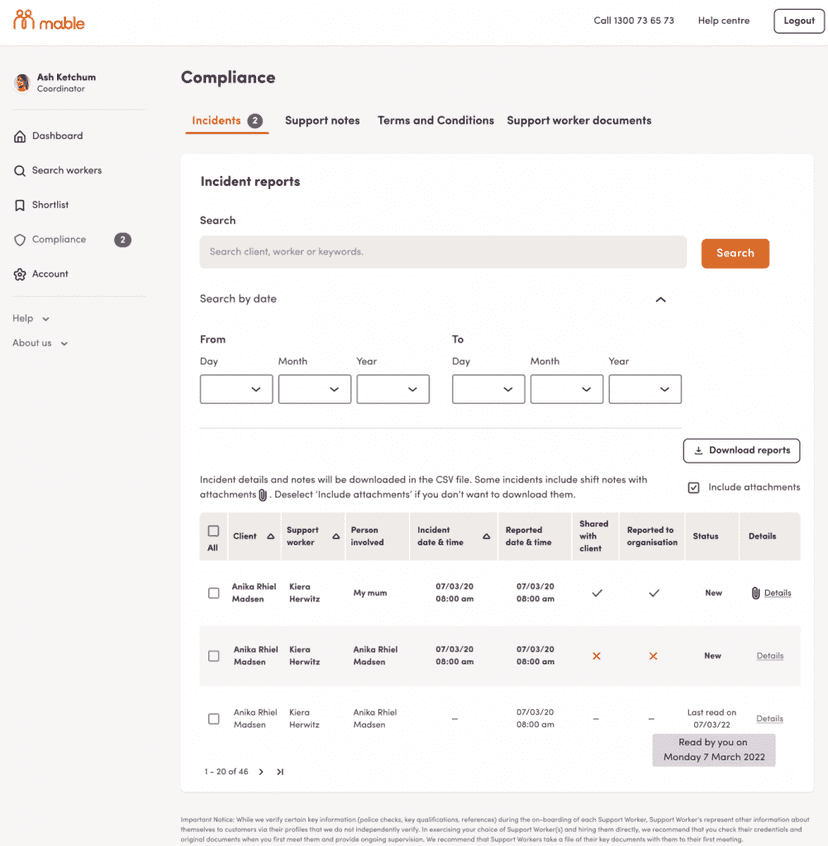Jump to last page of incident results
This screenshot has height=846, width=828.
280,772
